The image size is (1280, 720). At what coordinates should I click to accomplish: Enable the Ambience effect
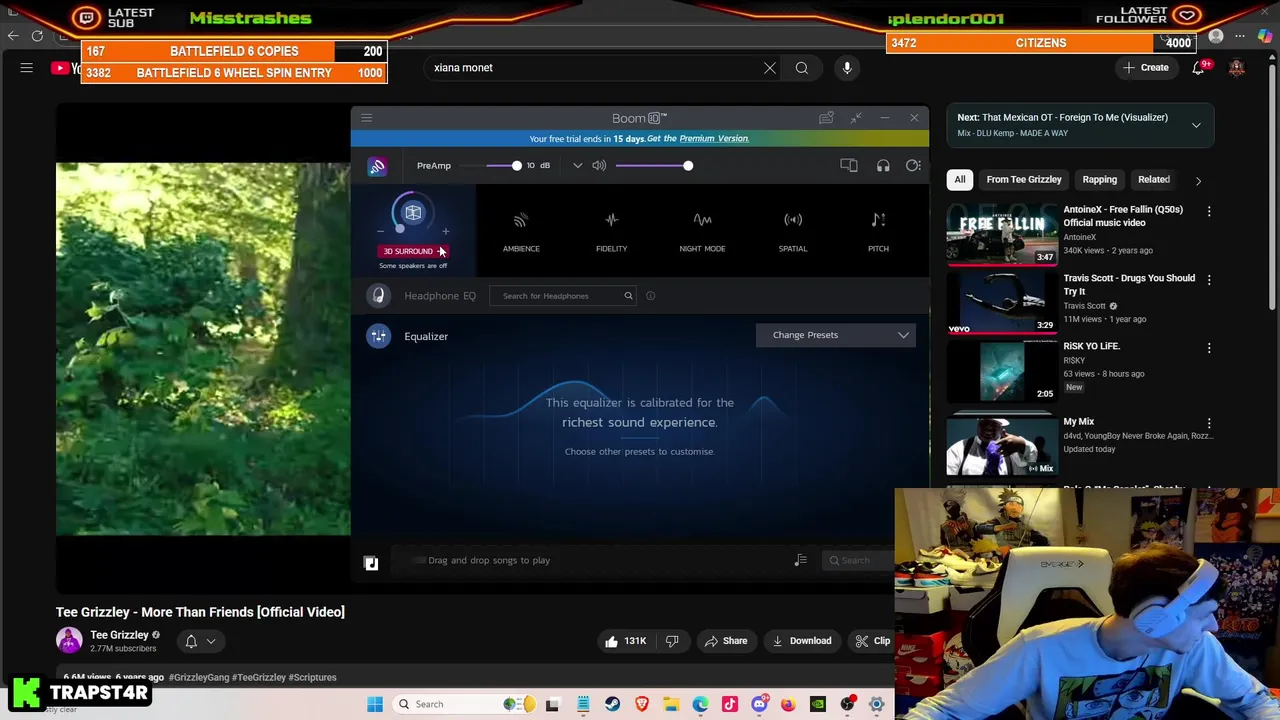pos(521,231)
